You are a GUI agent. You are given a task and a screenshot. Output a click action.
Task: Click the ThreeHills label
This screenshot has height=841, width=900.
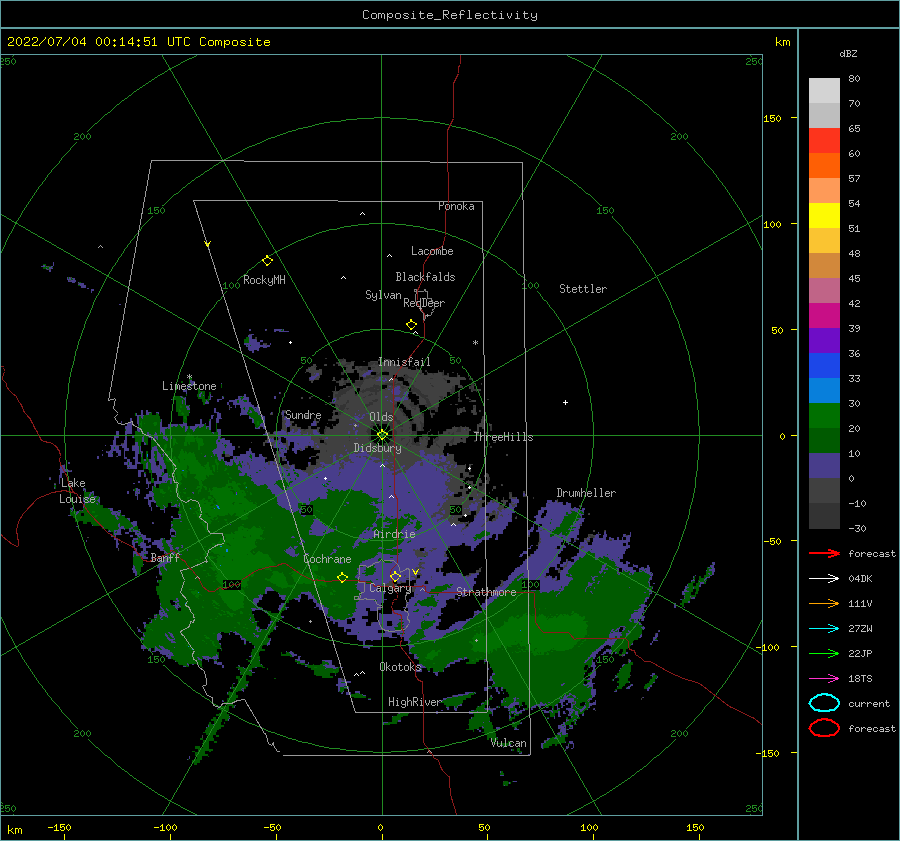503,437
